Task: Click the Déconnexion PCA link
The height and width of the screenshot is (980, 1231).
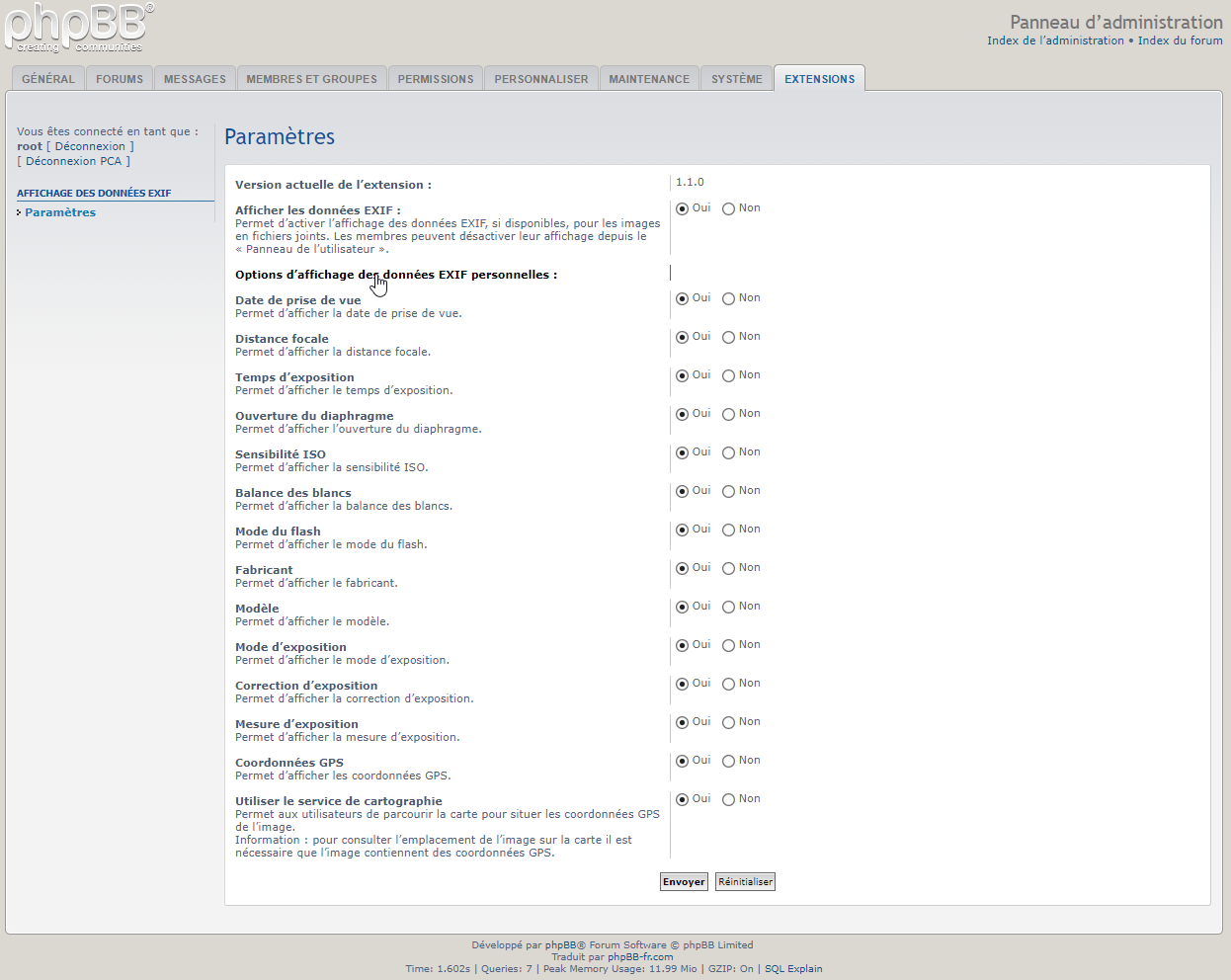Action: click(73, 161)
